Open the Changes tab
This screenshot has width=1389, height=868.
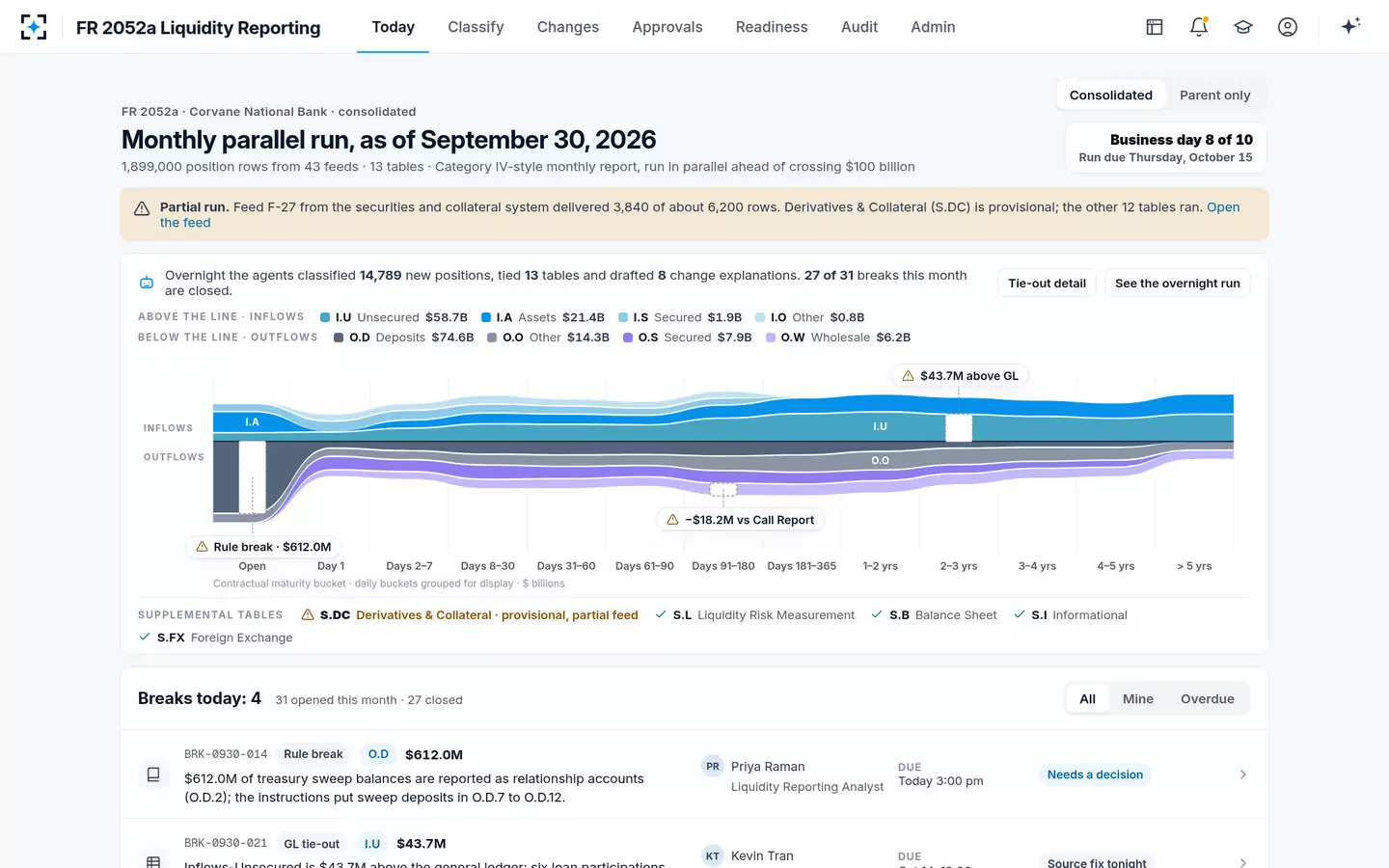click(x=568, y=27)
